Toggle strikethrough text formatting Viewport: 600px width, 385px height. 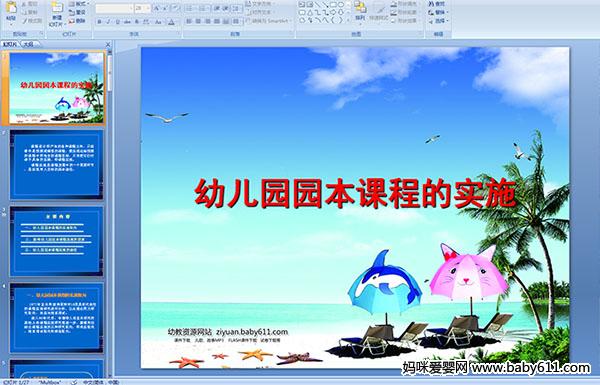[127, 22]
